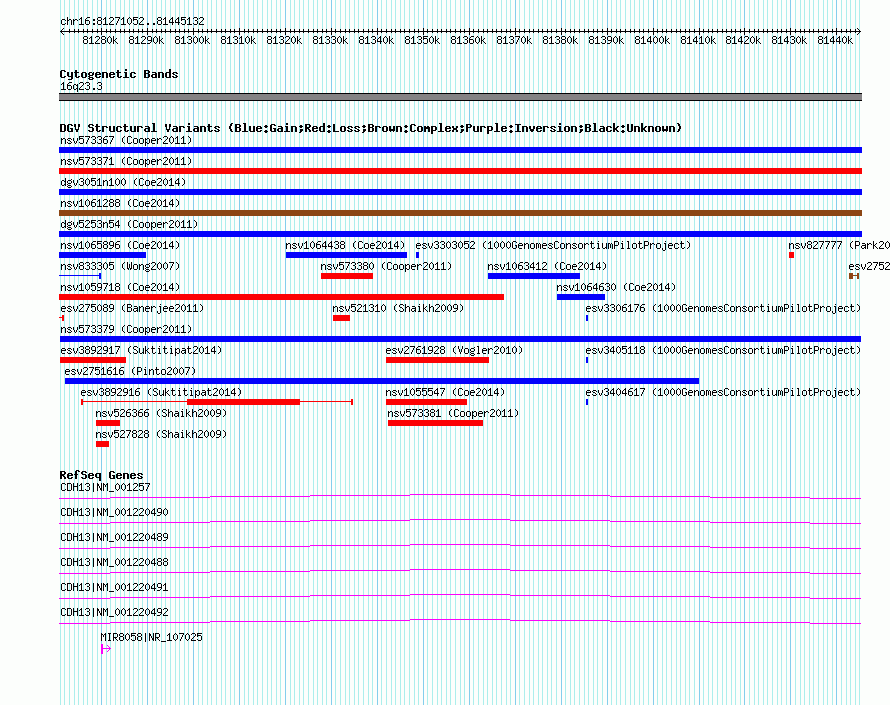Select the 16q23.3 cytogenetic band label

[81, 86]
